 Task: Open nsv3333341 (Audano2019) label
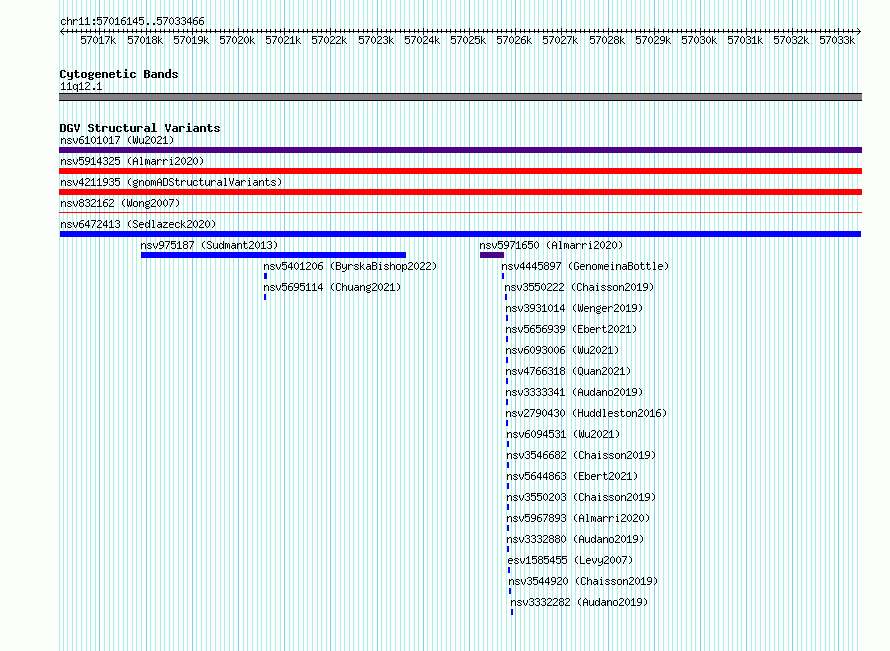pos(574,392)
